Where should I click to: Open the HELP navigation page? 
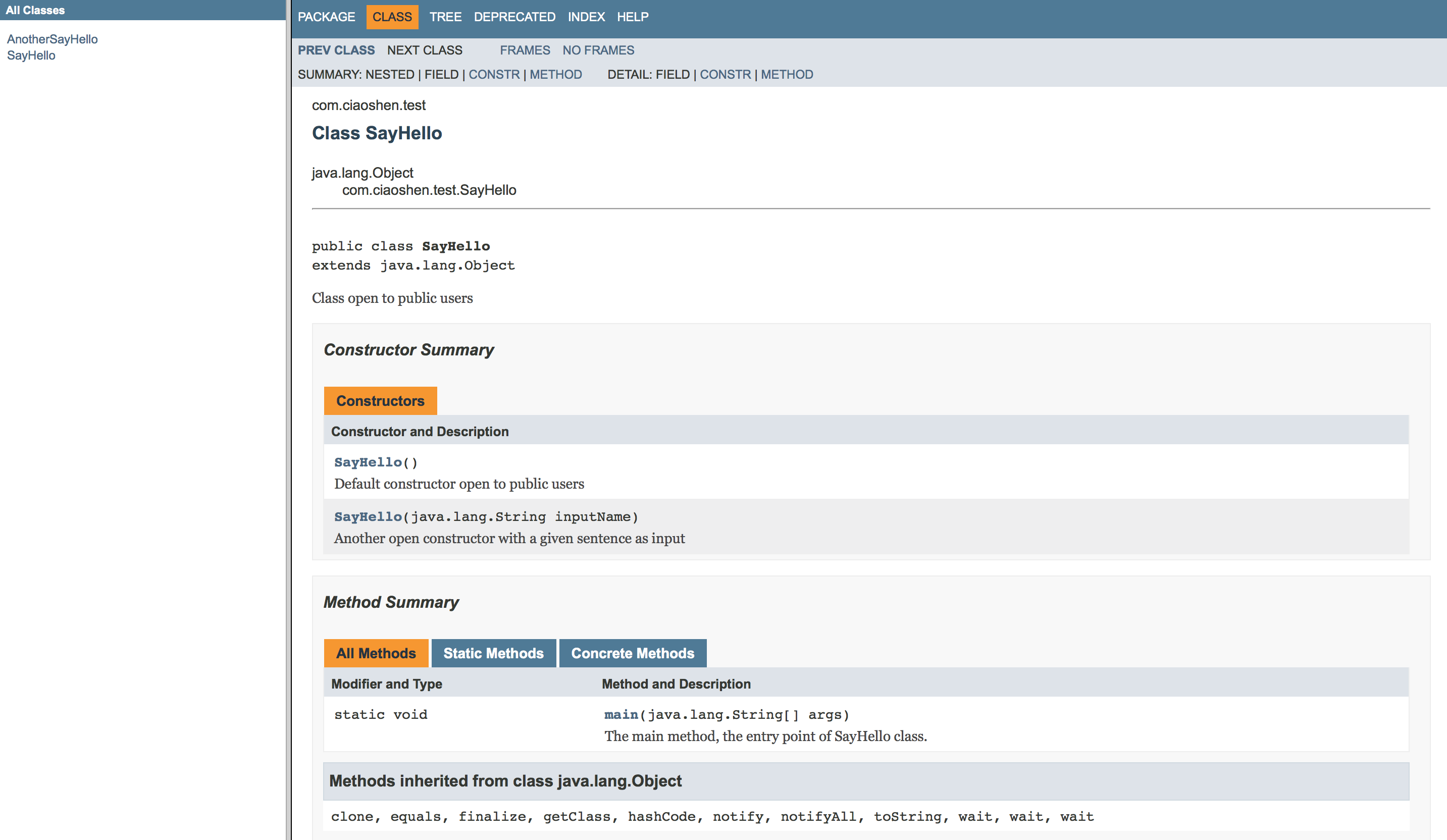tap(633, 17)
